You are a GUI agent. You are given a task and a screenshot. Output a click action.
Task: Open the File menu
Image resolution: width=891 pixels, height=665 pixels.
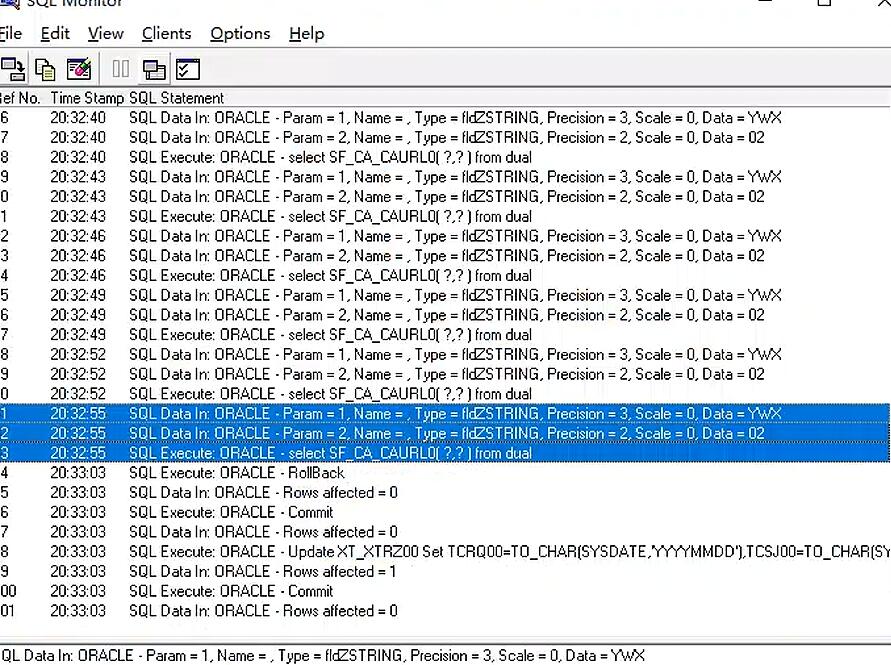[10, 34]
